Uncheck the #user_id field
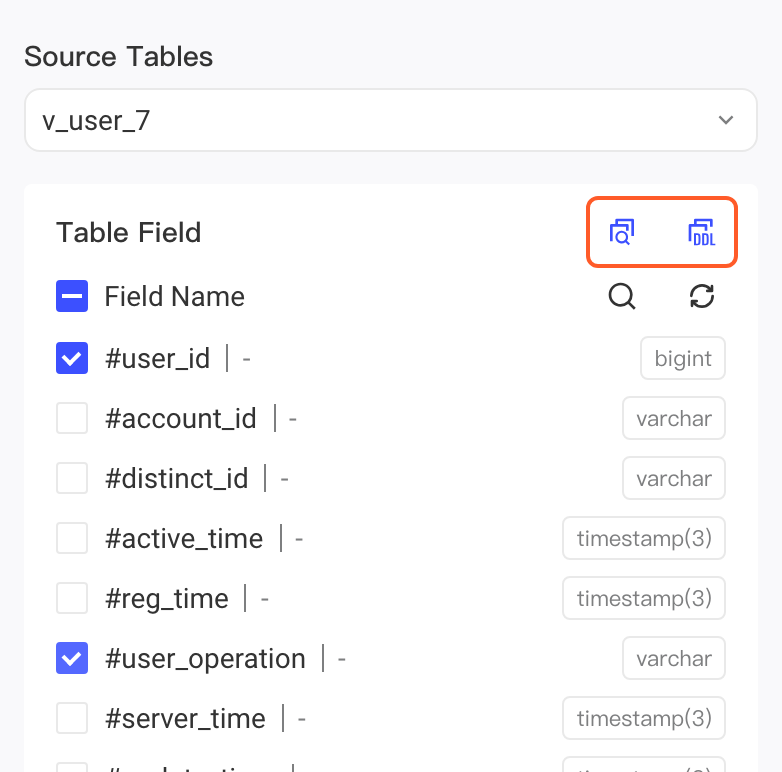The image size is (782, 772). [x=72, y=358]
